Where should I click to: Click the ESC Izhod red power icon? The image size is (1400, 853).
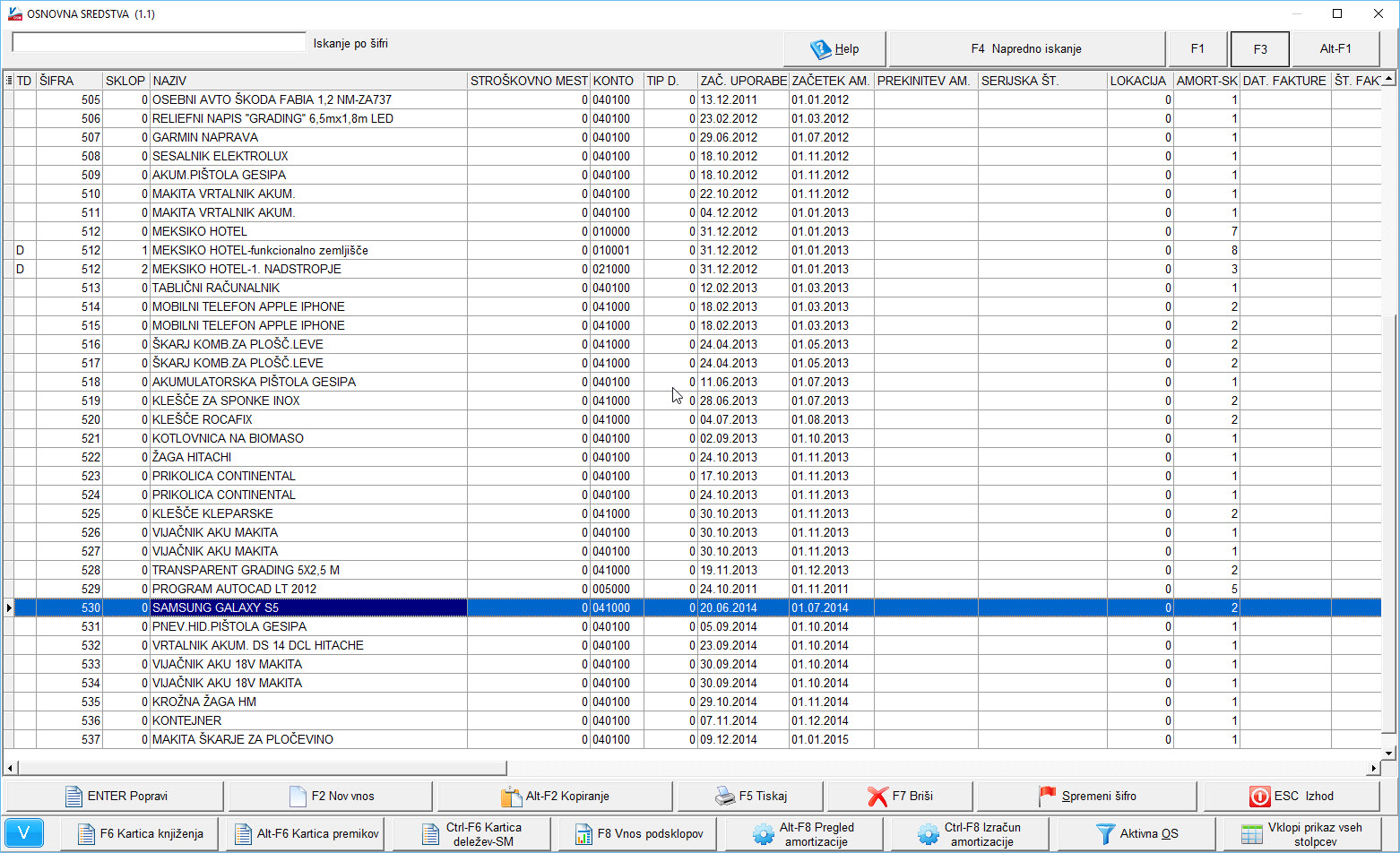[1259, 797]
